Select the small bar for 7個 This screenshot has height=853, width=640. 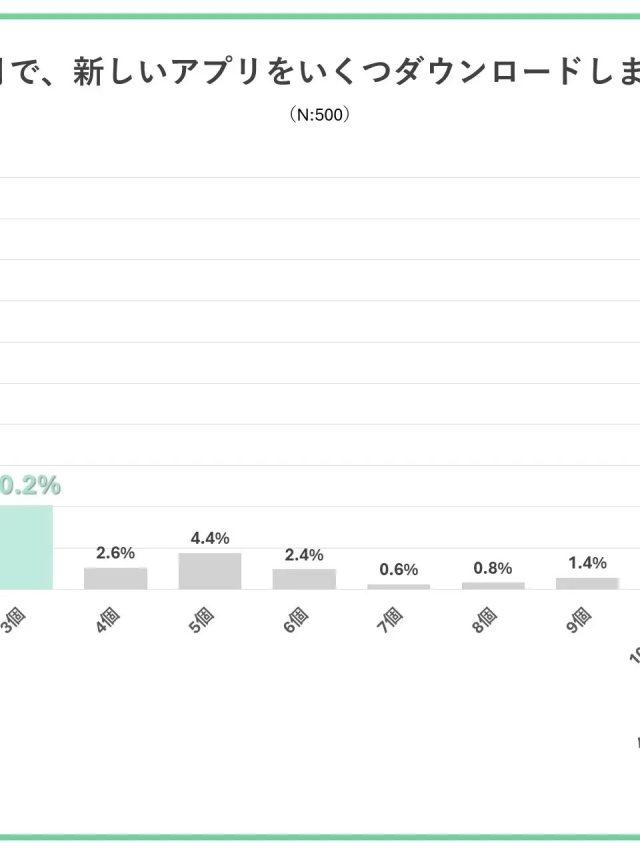[398, 586]
